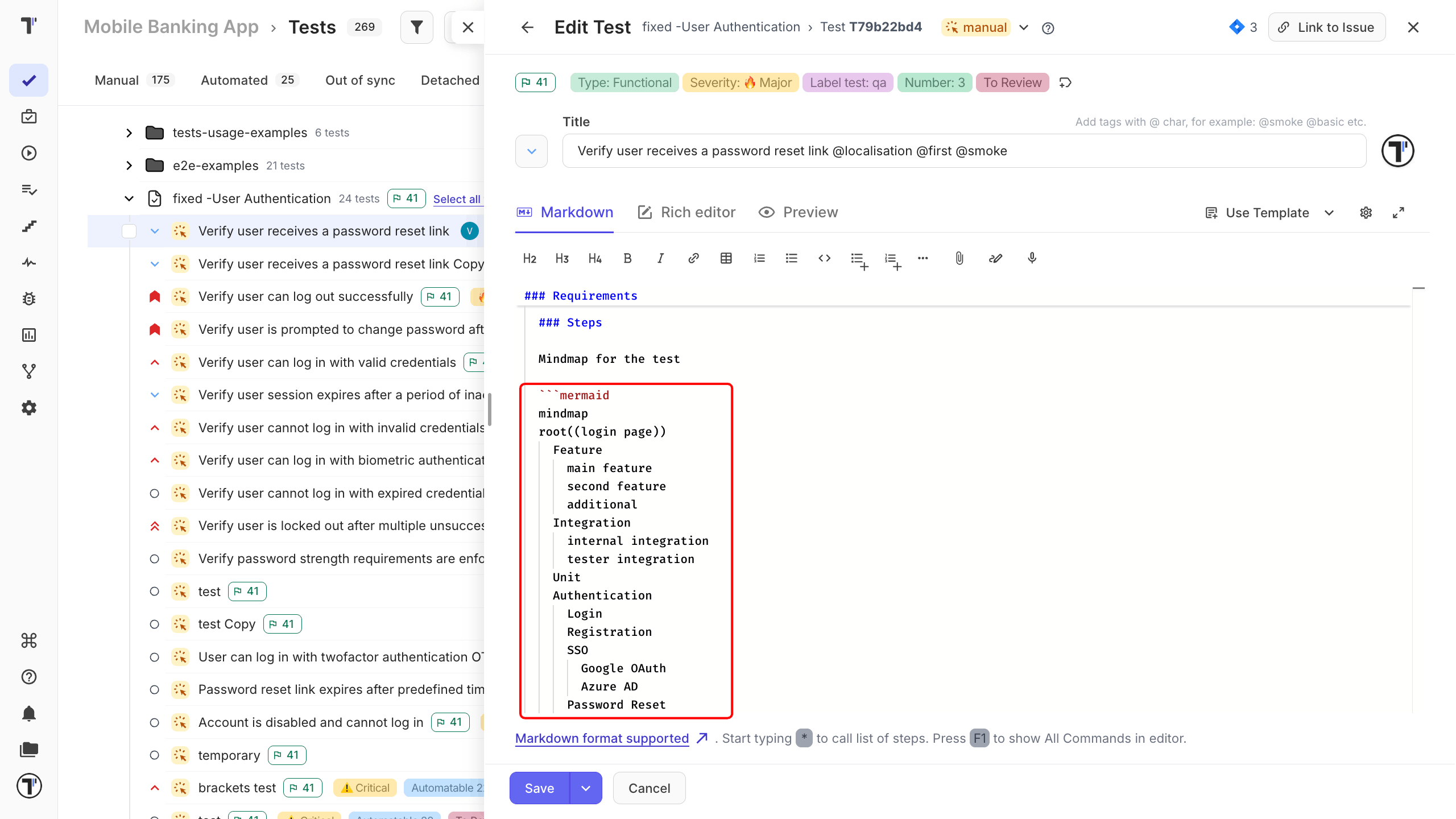The height and width of the screenshot is (819, 1456).
Task: Open the projects folder icon in sidebar
Action: (28, 750)
